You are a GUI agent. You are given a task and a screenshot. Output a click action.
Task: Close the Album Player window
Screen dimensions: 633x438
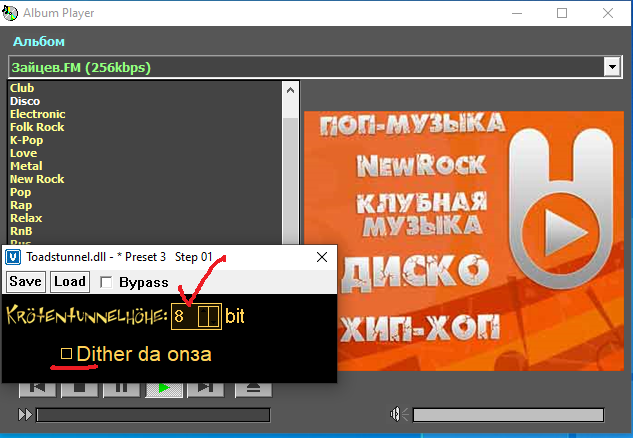pos(608,13)
